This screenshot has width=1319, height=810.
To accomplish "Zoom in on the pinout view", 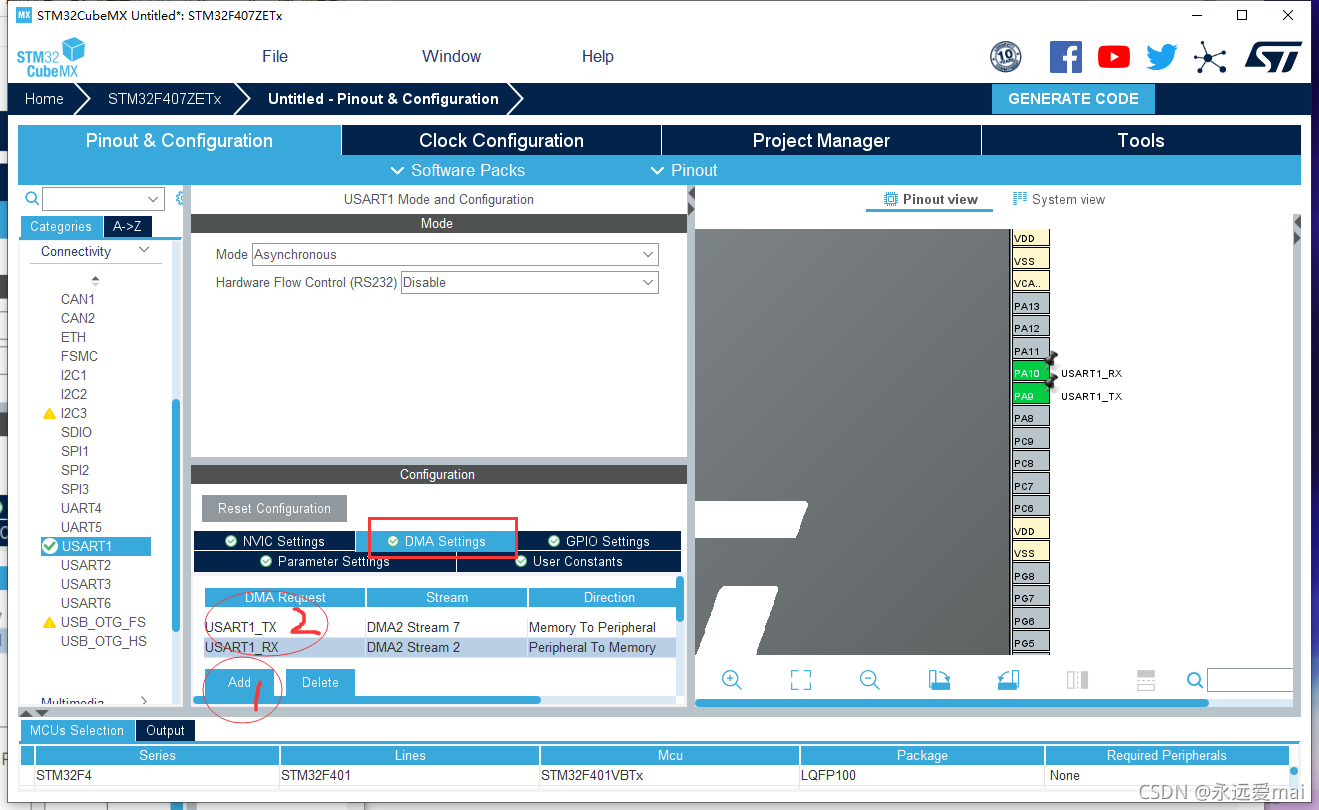I will [732, 680].
